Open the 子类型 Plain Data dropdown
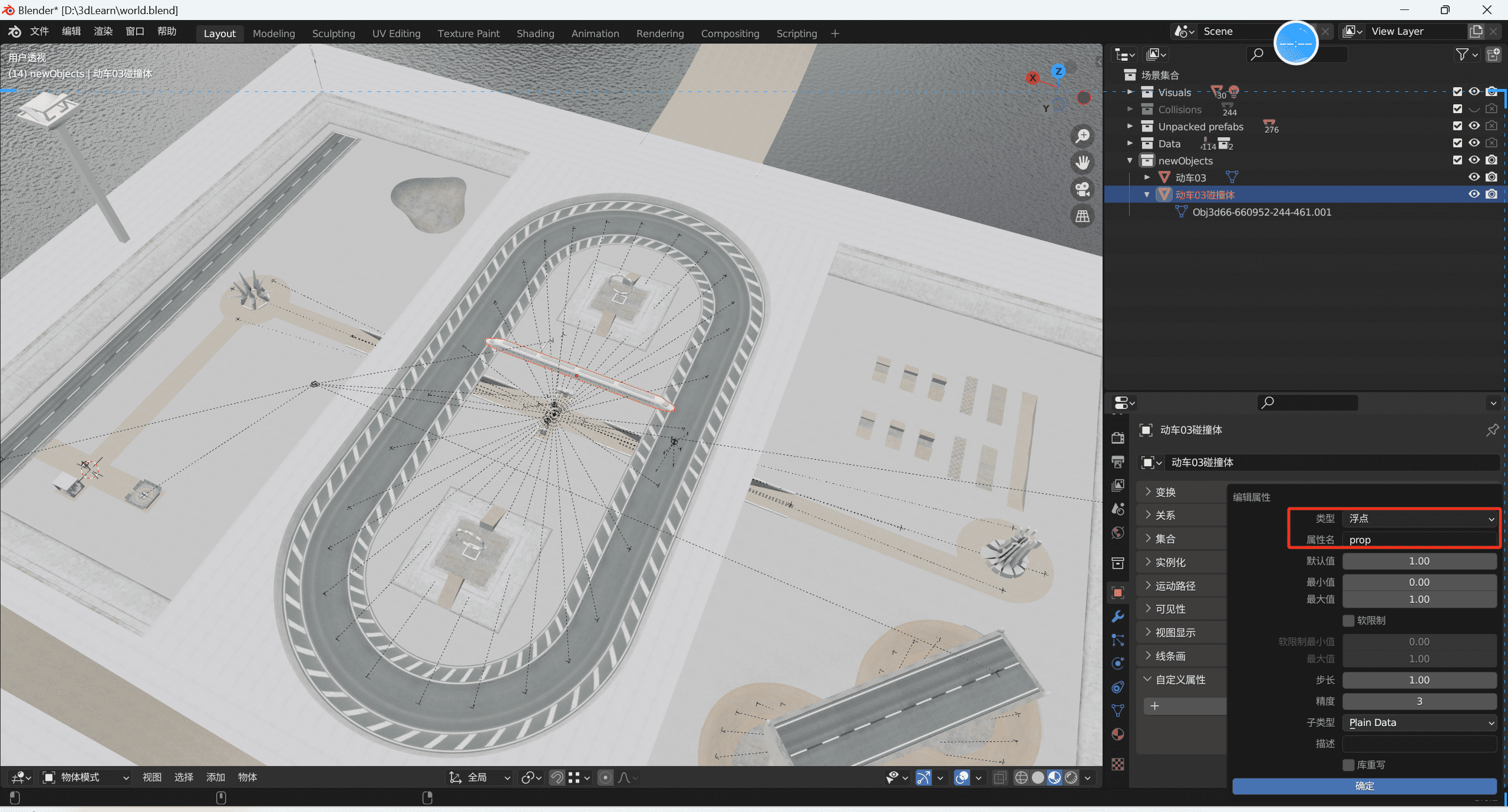The width and height of the screenshot is (1508, 812). coord(1420,722)
